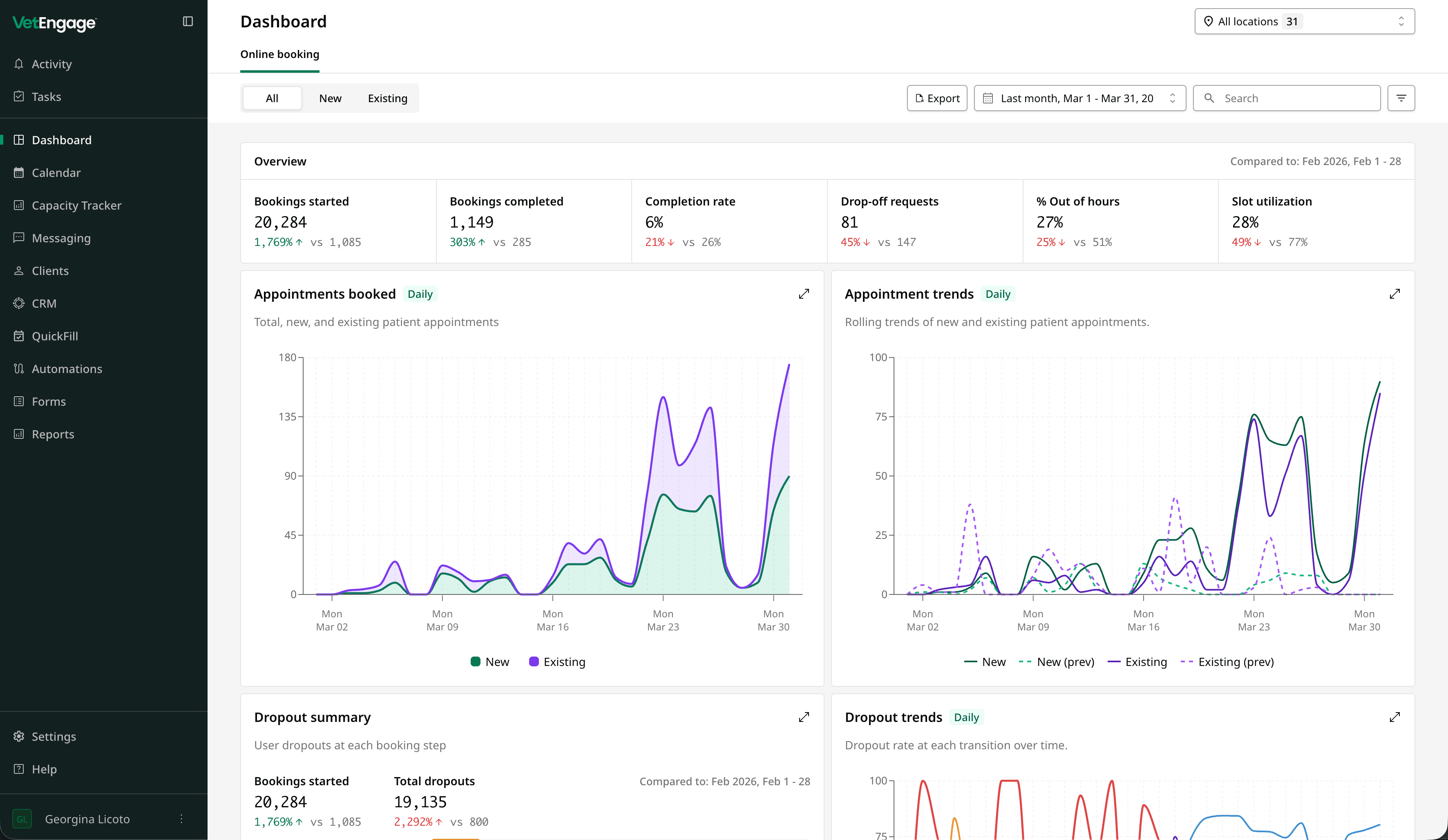Click the Calendar sidebar icon
This screenshot has width=1448, height=840.
(x=19, y=172)
